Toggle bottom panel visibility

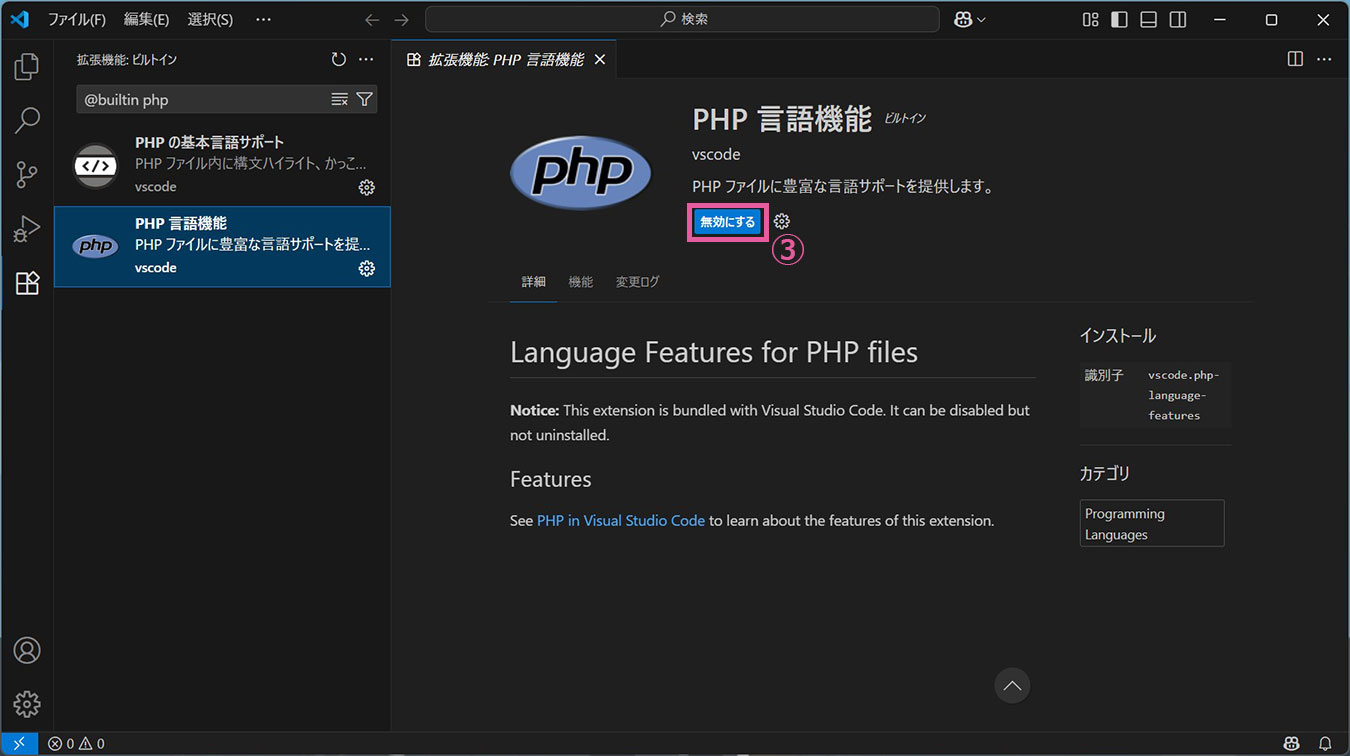(1149, 20)
